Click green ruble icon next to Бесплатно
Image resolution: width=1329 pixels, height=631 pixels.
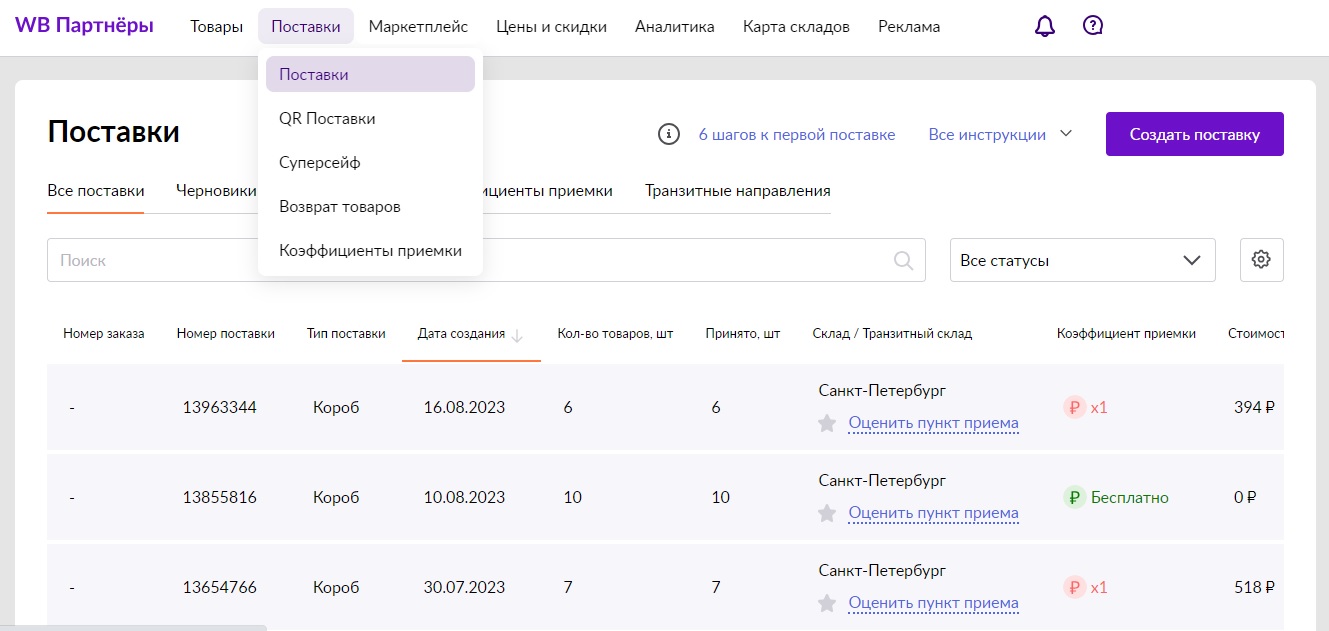coord(1074,498)
